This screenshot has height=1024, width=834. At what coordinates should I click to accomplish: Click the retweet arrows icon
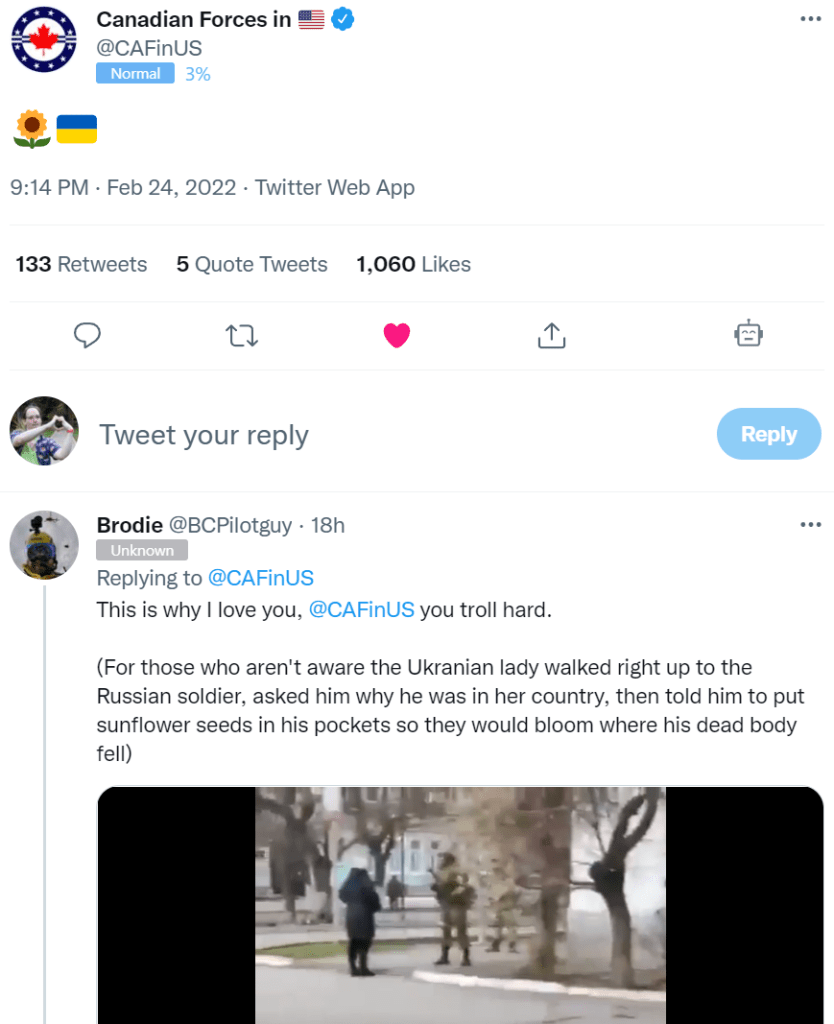(x=242, y=335)
